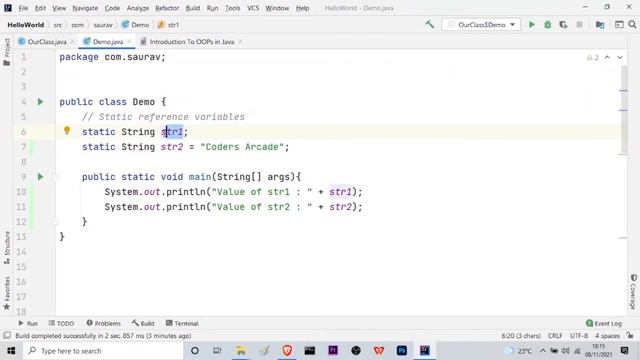Click the Stop process icon
This screenshot has height=360, width=640.
579,25
